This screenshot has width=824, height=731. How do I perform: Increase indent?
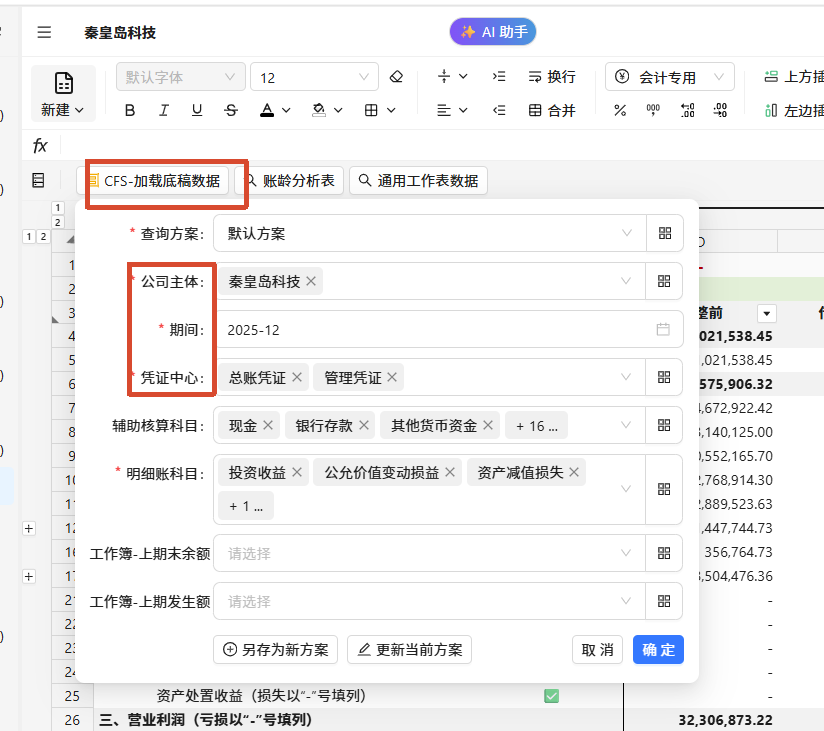point(499,77)
